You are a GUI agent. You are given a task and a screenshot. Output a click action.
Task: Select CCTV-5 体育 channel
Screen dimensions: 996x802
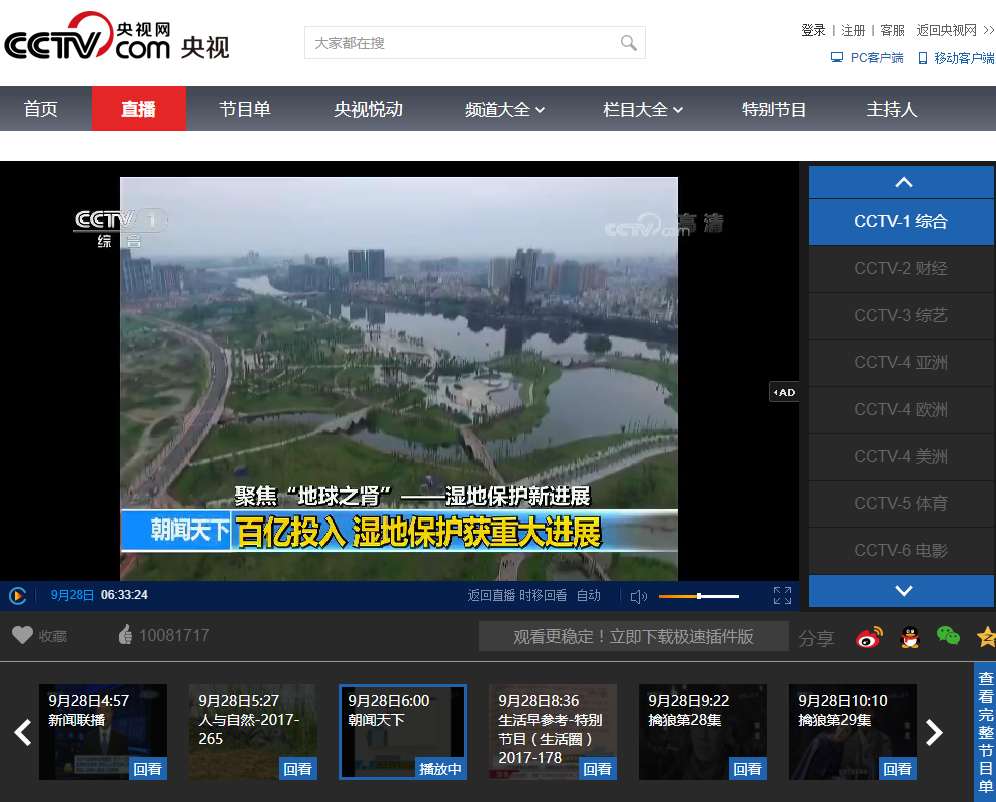point(901,503)
